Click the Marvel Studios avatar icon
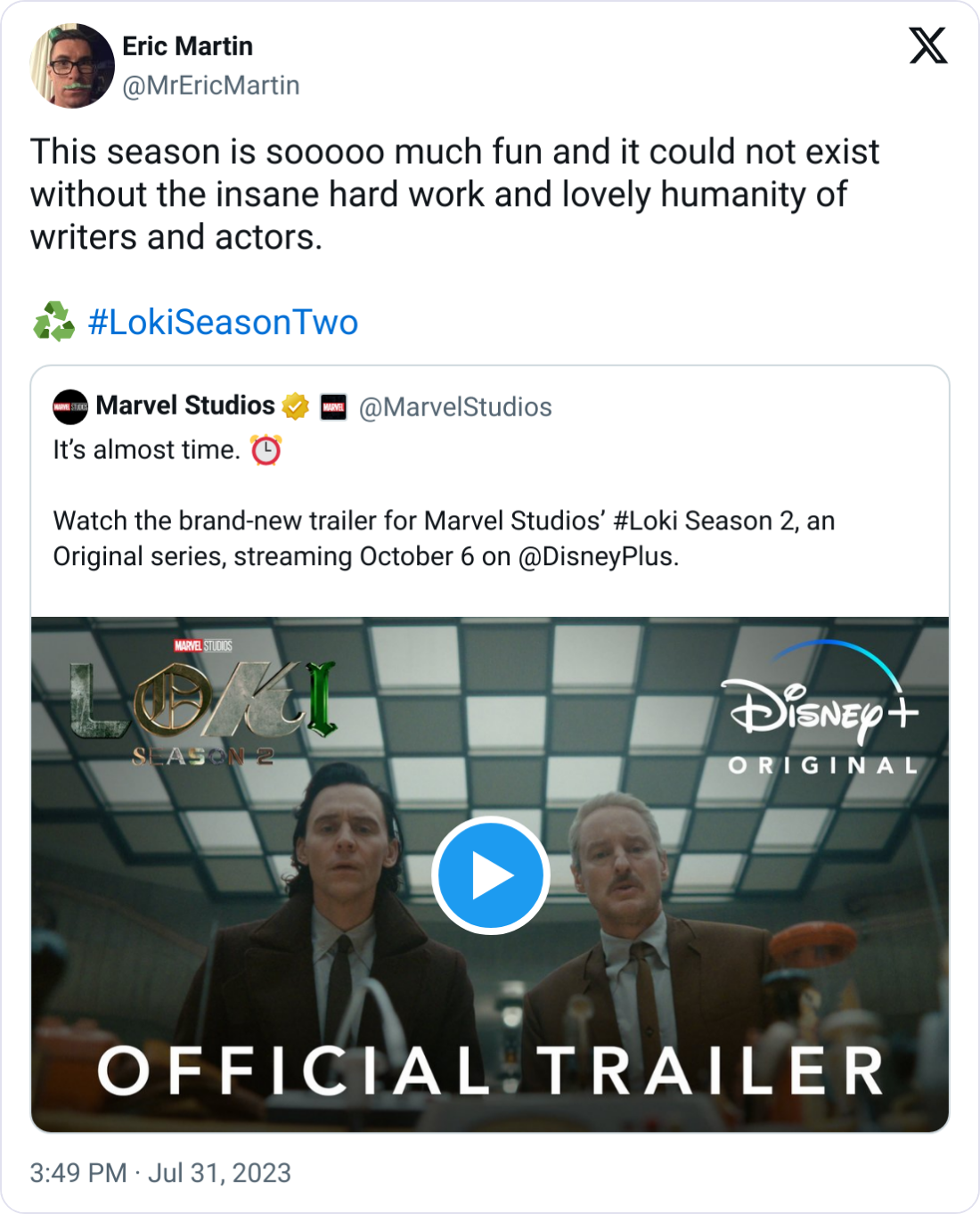The image size is (980, 1214). pos(70,407)
